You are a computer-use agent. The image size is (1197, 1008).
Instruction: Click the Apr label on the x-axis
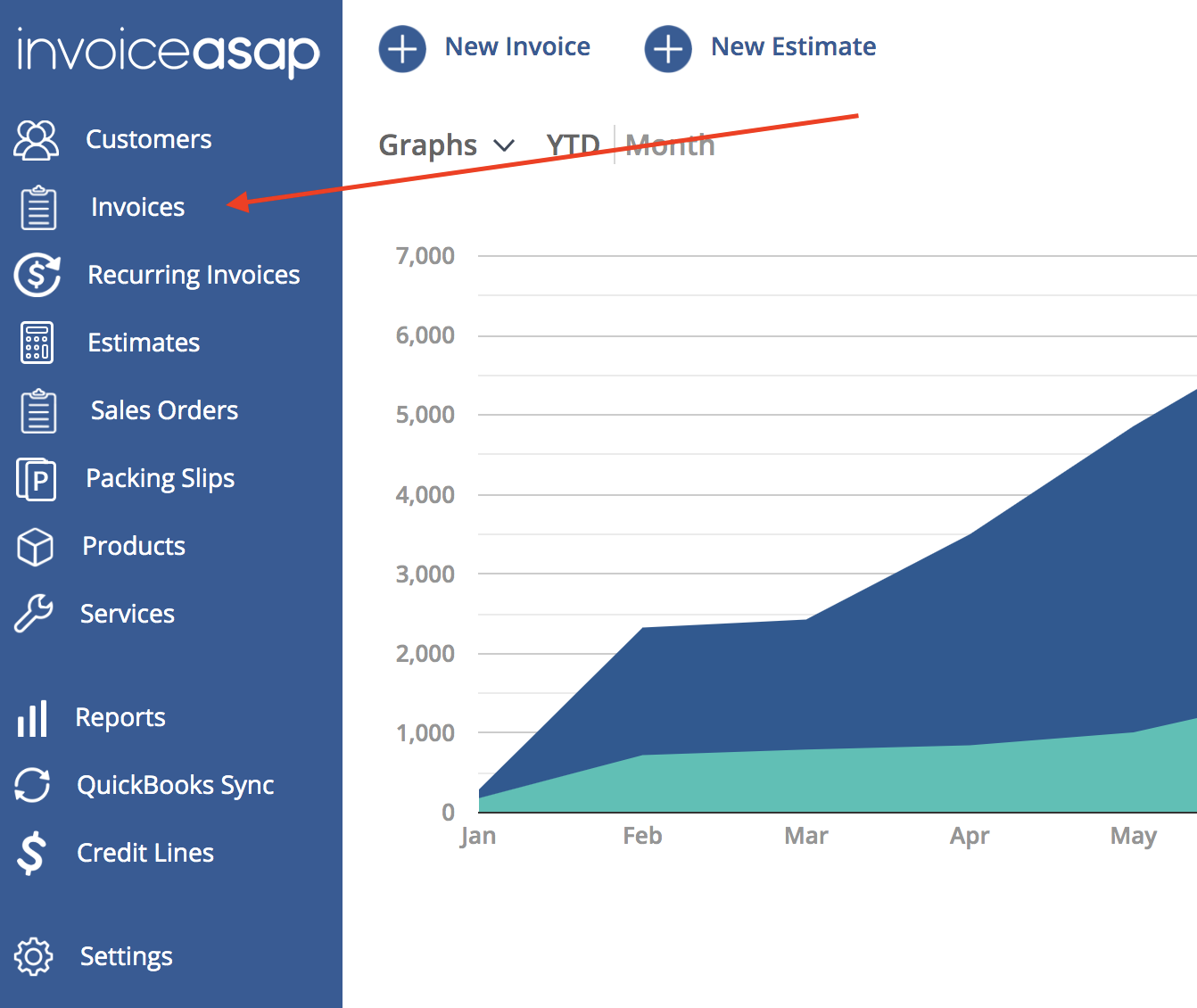(970, 837)
